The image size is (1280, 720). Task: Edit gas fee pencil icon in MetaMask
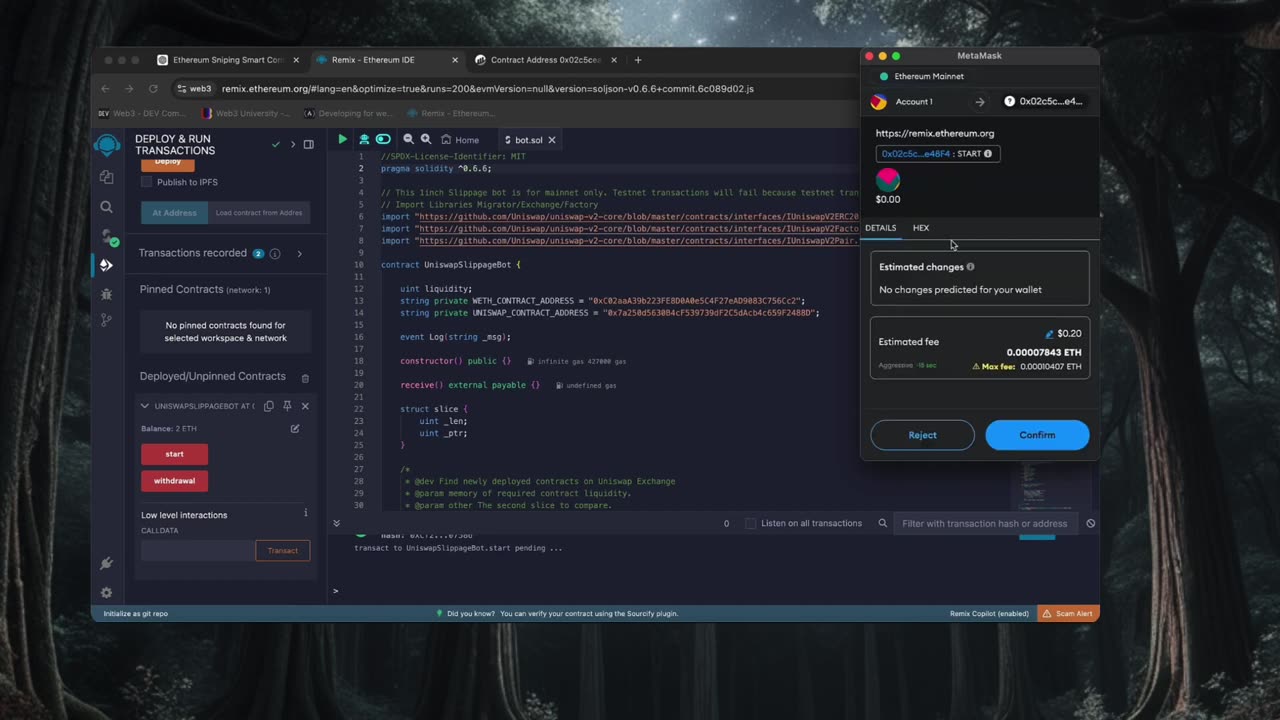point(1049,334)
